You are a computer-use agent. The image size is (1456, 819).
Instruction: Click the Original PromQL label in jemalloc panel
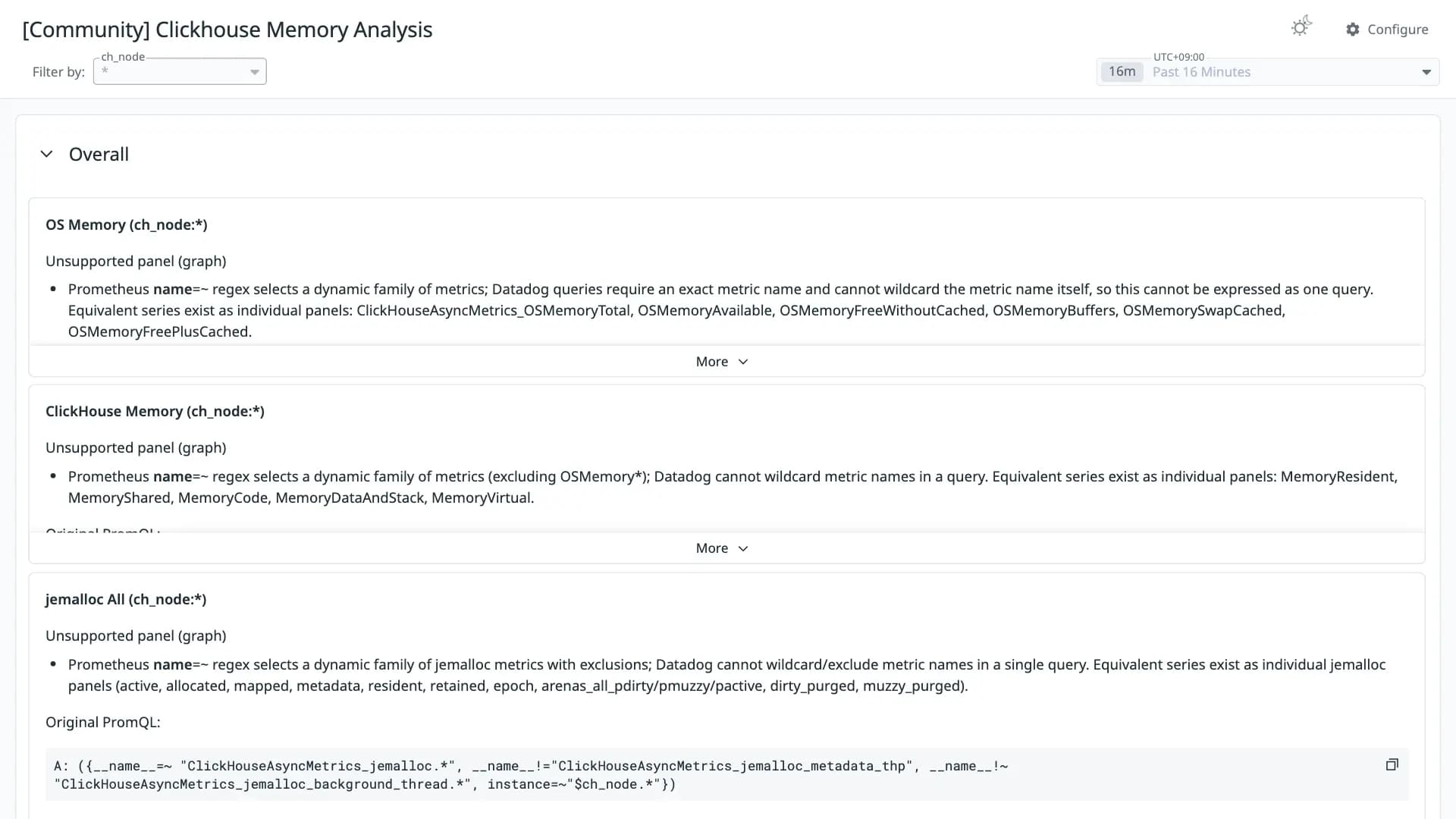point(103,722)
